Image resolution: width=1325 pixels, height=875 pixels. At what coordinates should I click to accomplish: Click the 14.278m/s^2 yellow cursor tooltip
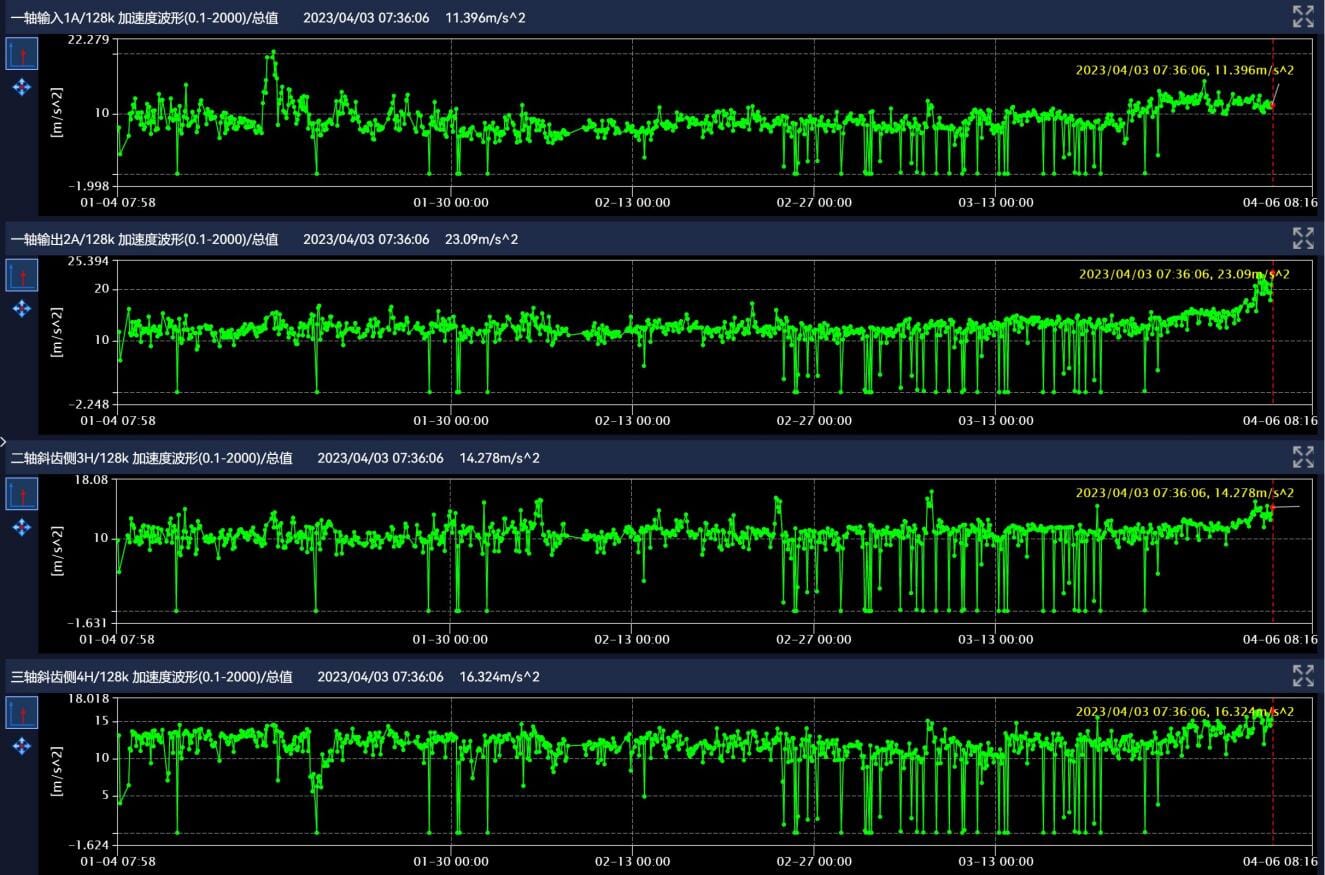point(1184,493)
